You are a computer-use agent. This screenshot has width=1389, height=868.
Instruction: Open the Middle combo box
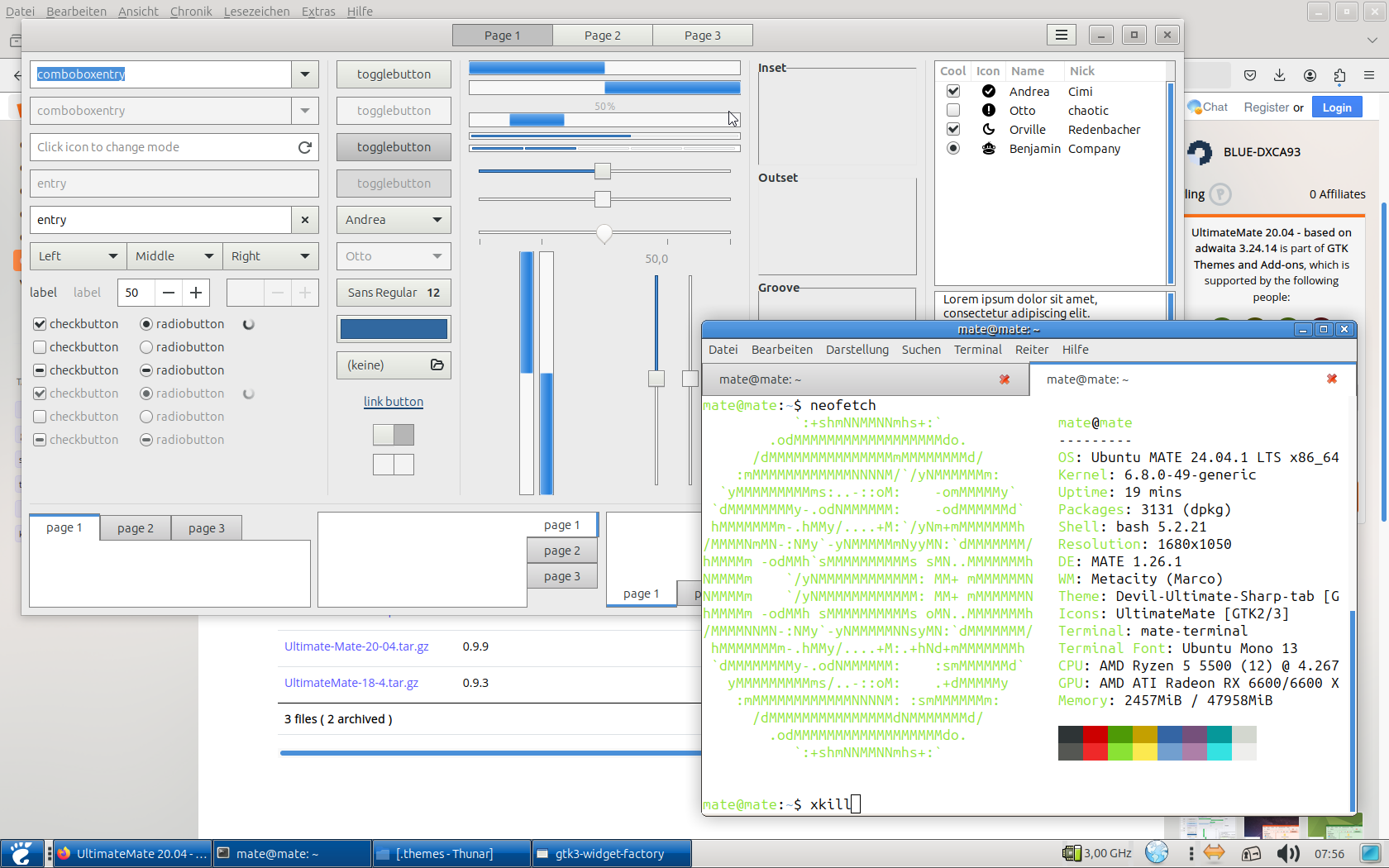click(x=174, y=256)
